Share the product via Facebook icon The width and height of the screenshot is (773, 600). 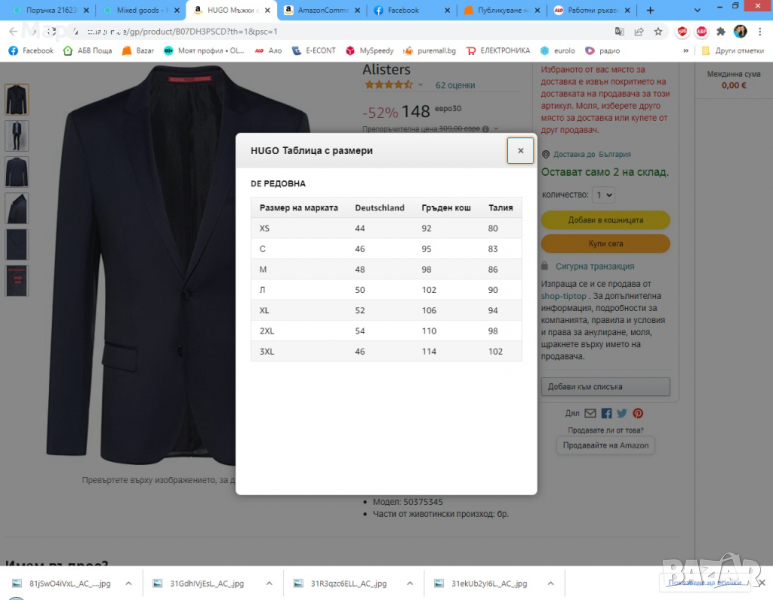pyautogui.click(x=606, y=413)
